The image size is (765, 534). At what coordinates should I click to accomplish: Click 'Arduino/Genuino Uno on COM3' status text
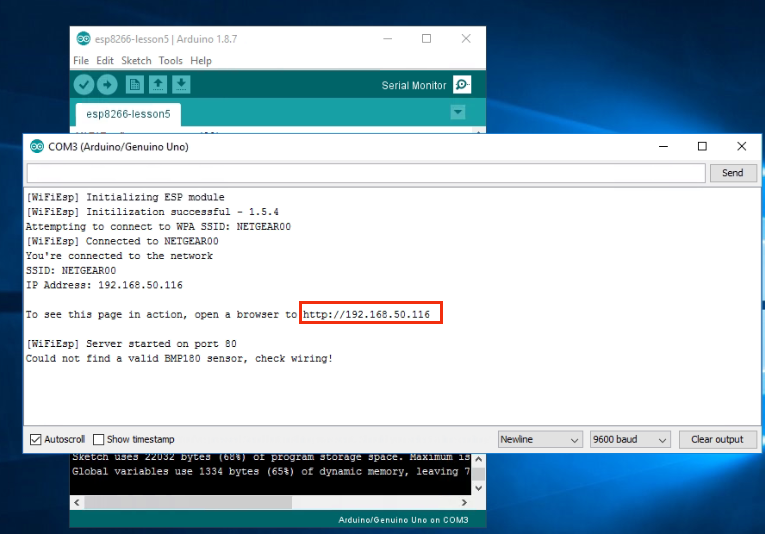[x=403, y=520]
